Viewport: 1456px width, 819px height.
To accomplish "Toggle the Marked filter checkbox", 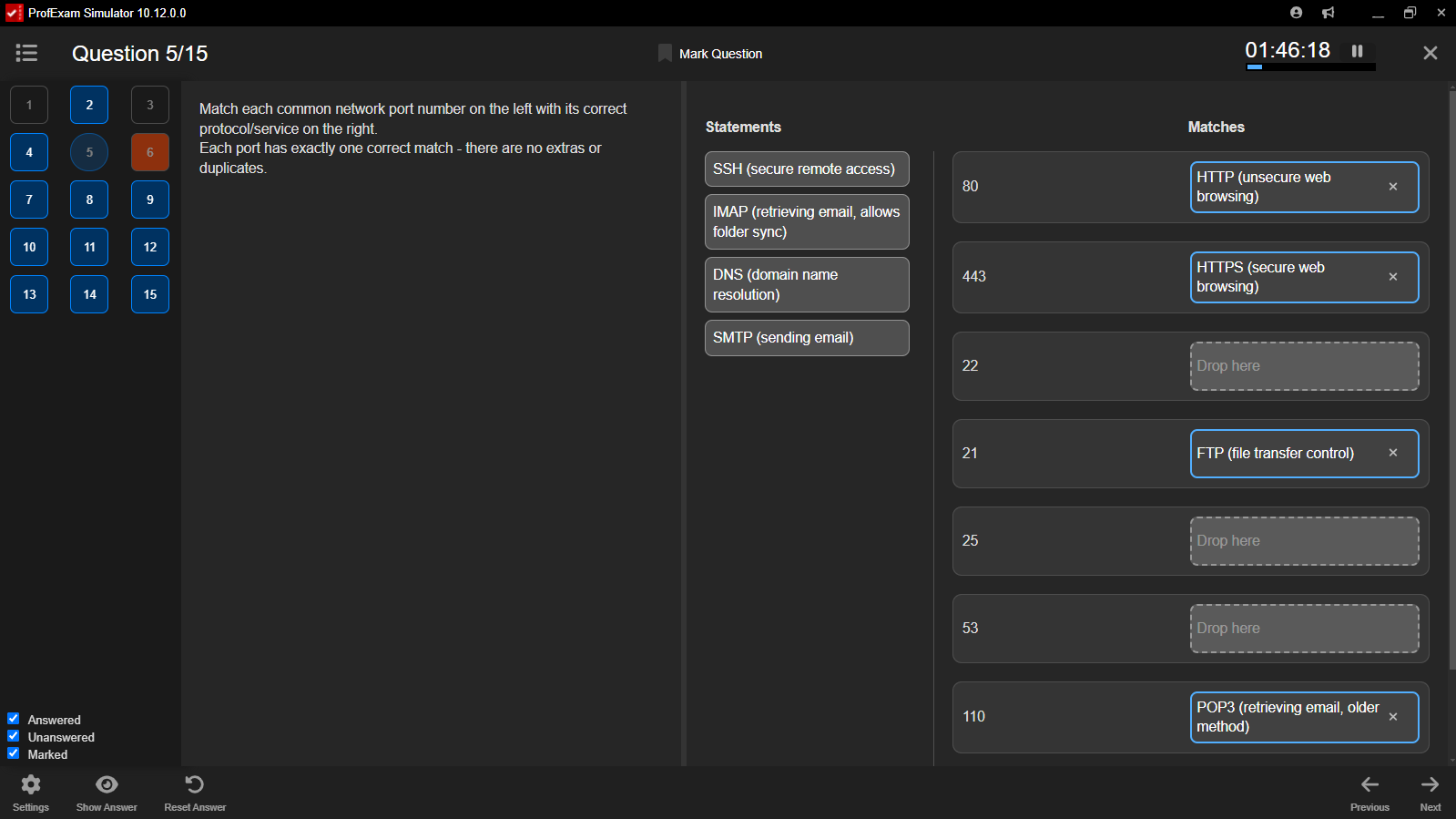I will click(14, 753).
